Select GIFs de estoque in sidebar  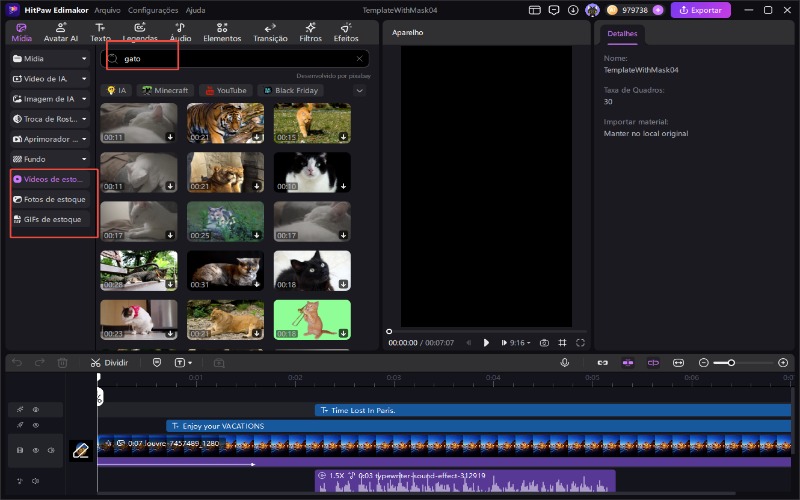(49, 219)
